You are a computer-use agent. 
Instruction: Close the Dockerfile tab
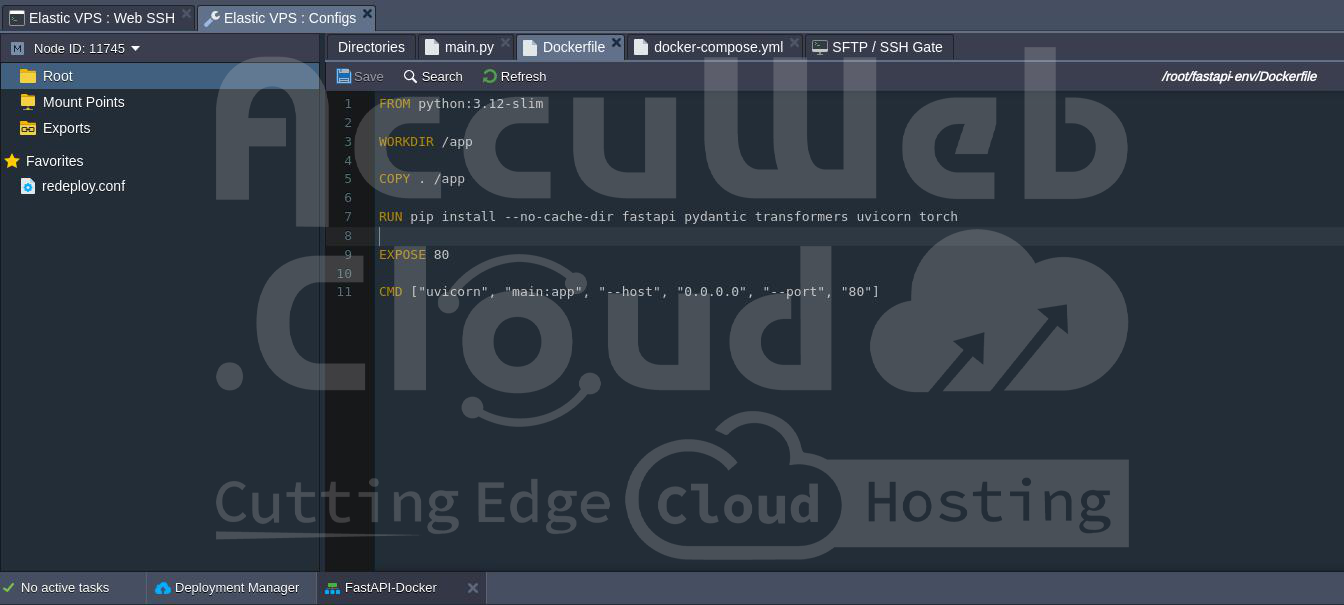coord(616,43)
